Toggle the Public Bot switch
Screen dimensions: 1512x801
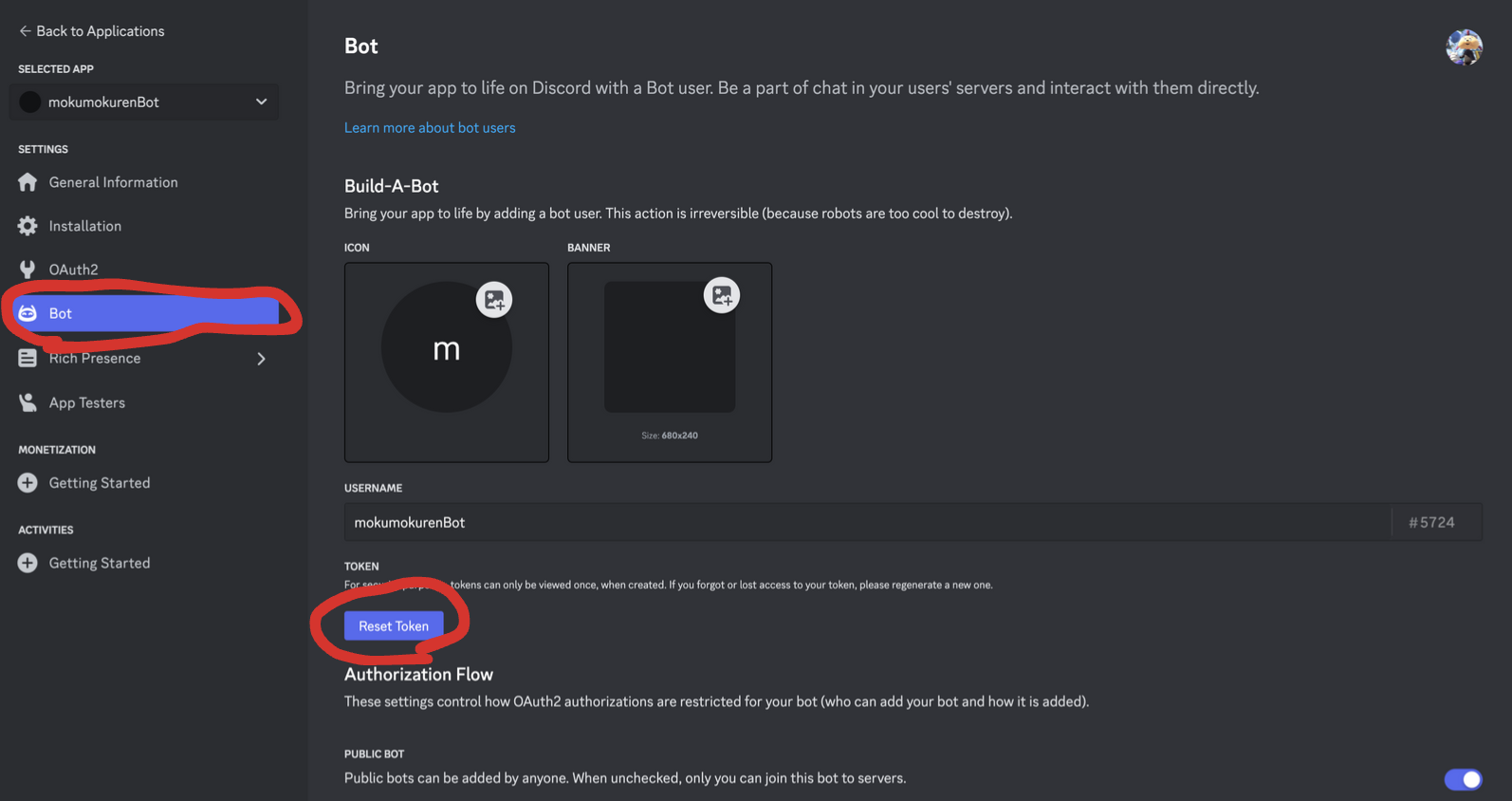pos(1463,779)
